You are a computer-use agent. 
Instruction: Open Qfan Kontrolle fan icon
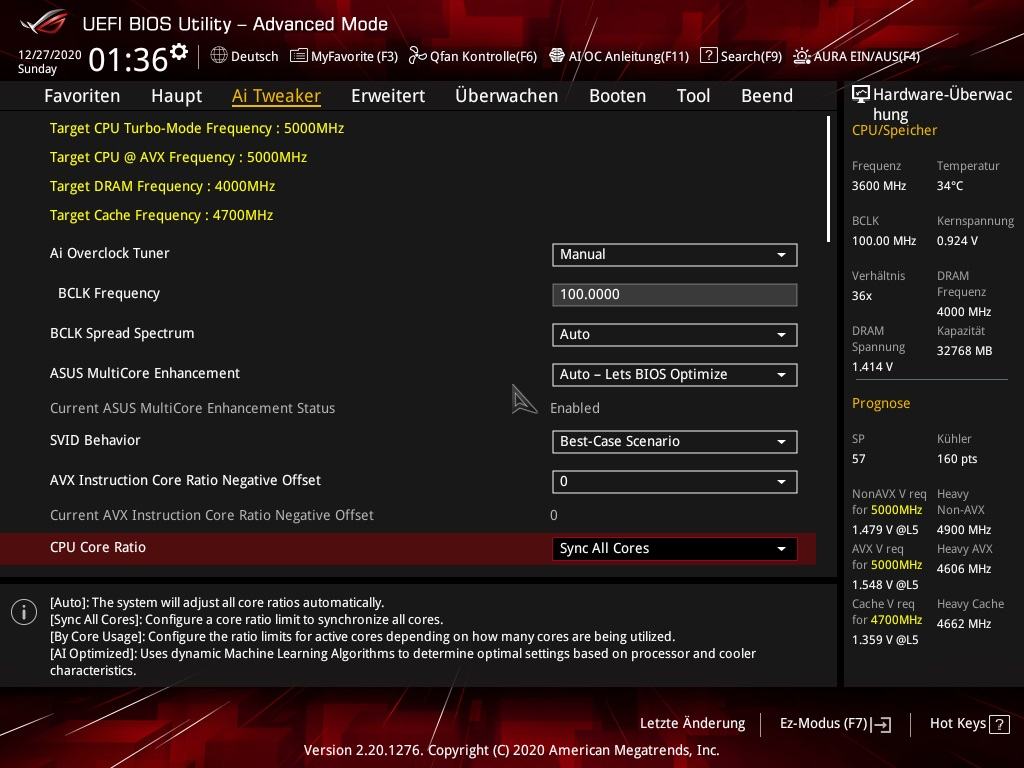pos(417,56)
